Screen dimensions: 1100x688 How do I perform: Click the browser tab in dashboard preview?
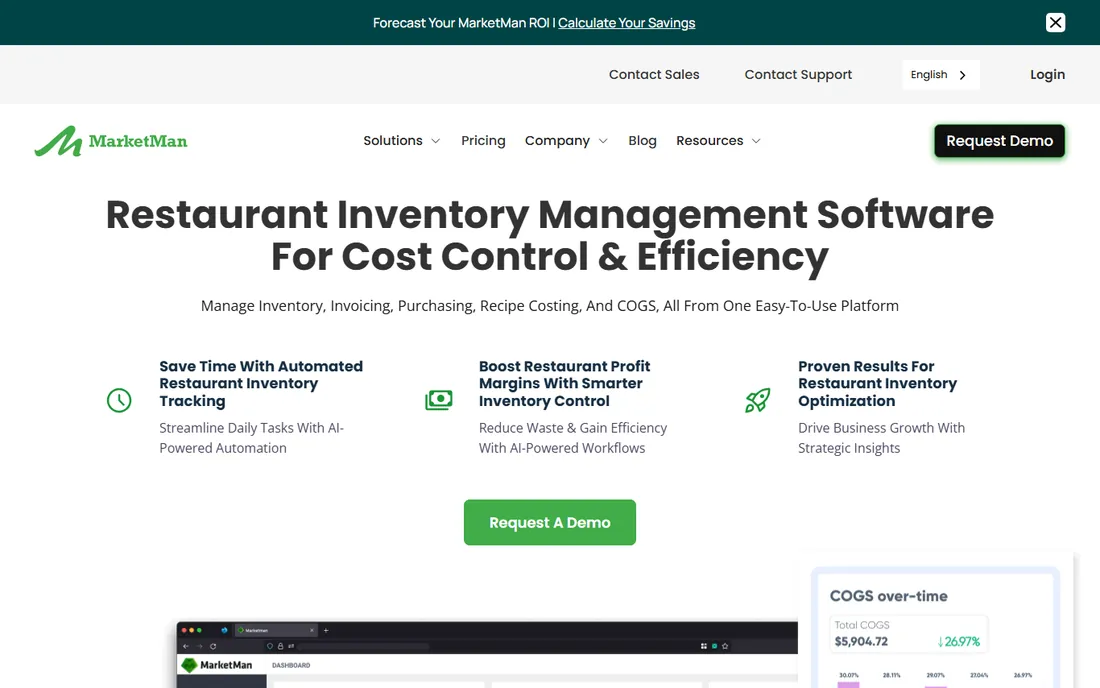pyautogui.click(x=276, y=630)
